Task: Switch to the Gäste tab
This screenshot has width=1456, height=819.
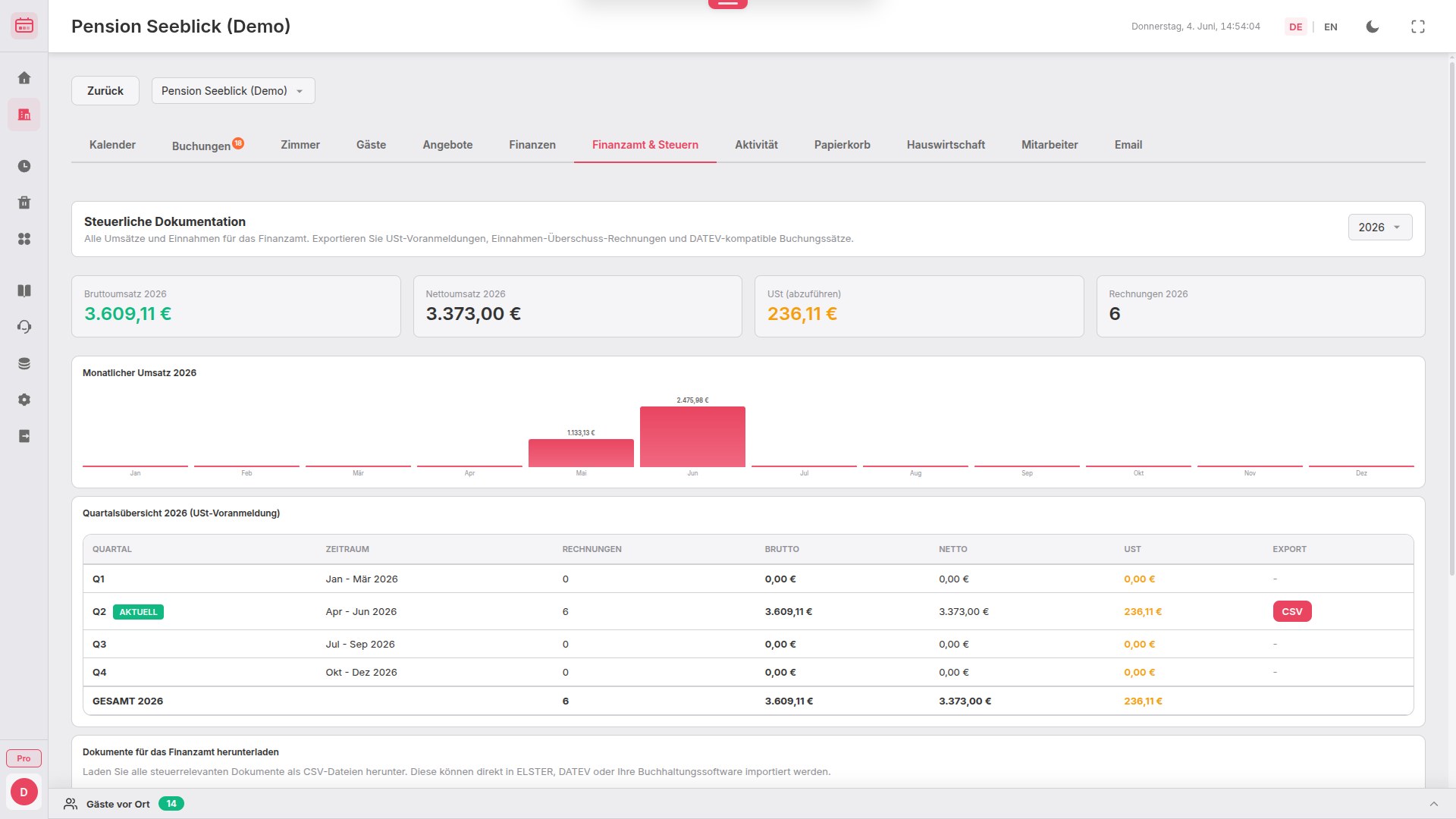Action: 371,145
